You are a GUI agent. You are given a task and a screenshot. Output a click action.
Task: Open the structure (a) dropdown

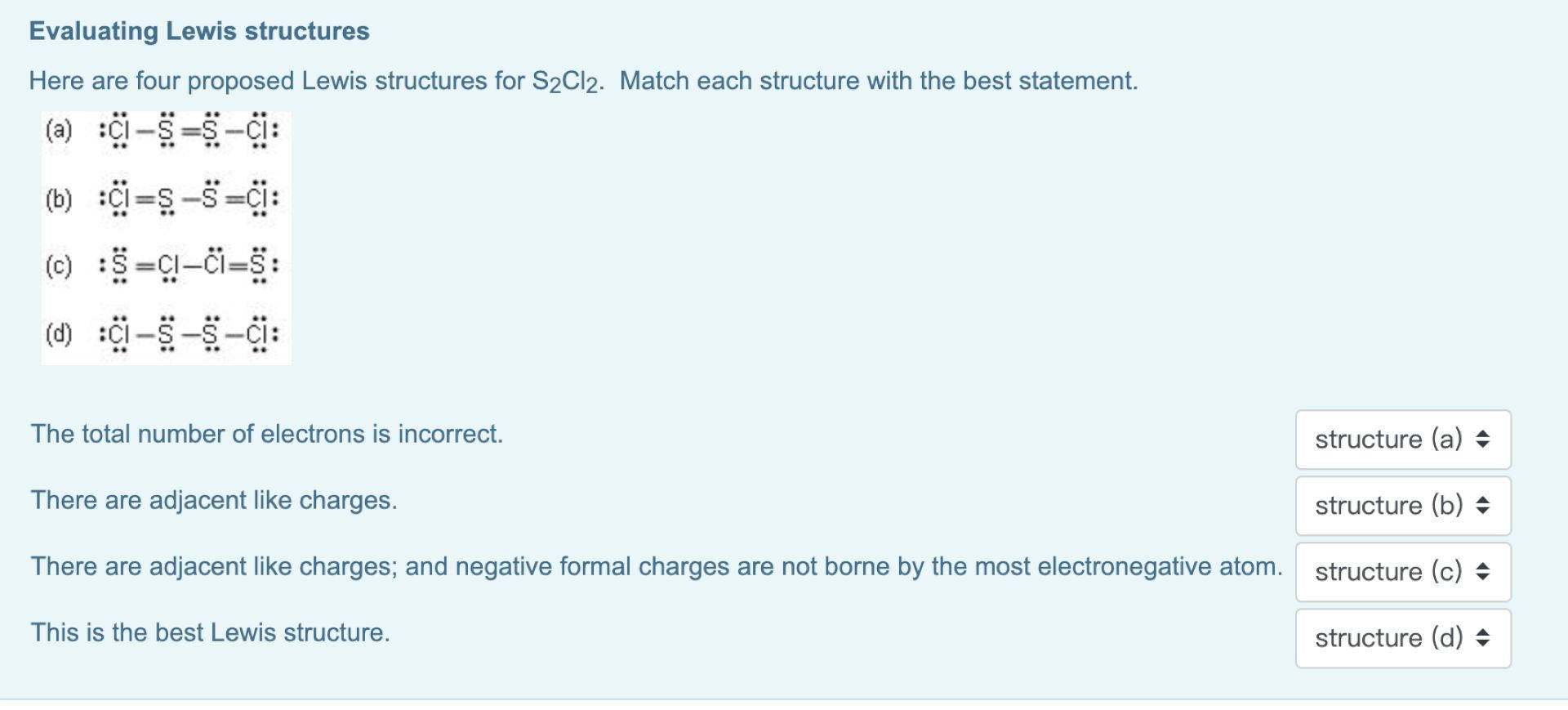1402,440
